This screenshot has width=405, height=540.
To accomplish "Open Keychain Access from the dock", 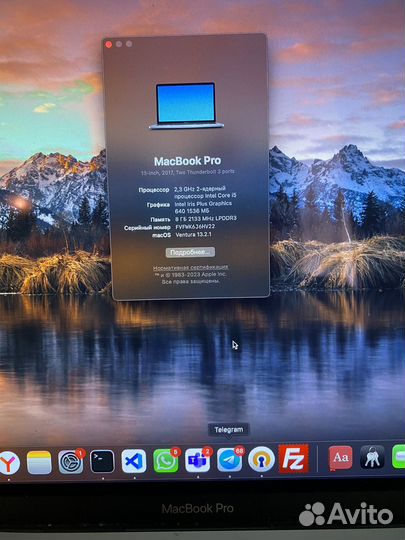I will 372,457.
